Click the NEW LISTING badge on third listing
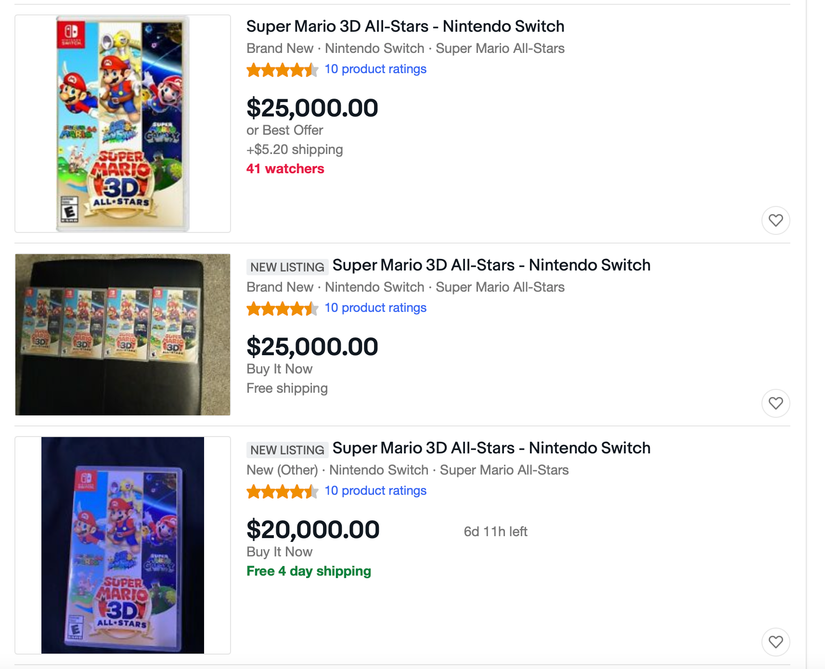Screen dimensions: 825x669 click(287, 449)
